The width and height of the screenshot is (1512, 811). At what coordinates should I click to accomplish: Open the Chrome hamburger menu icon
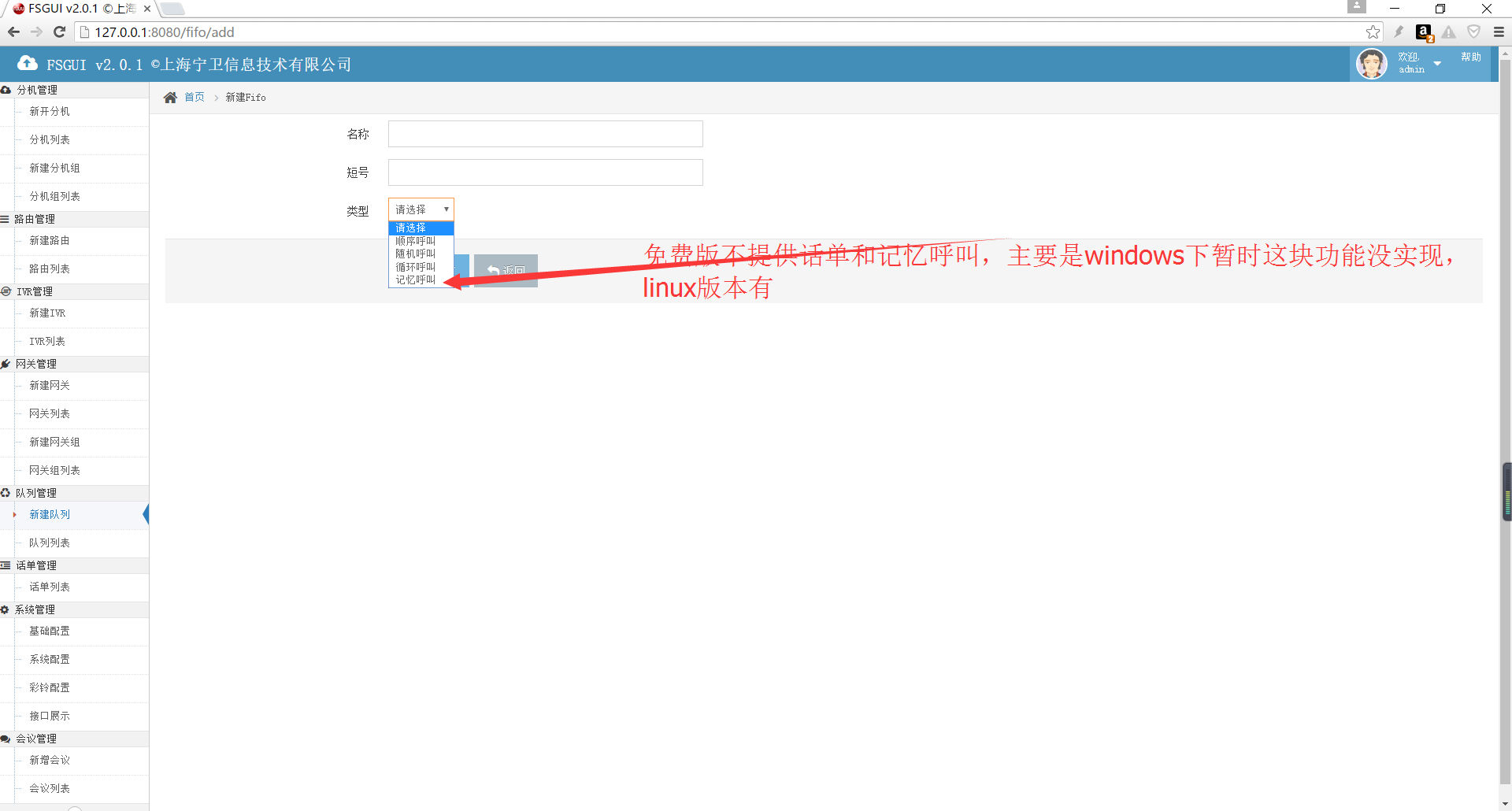coord(1499,32)
